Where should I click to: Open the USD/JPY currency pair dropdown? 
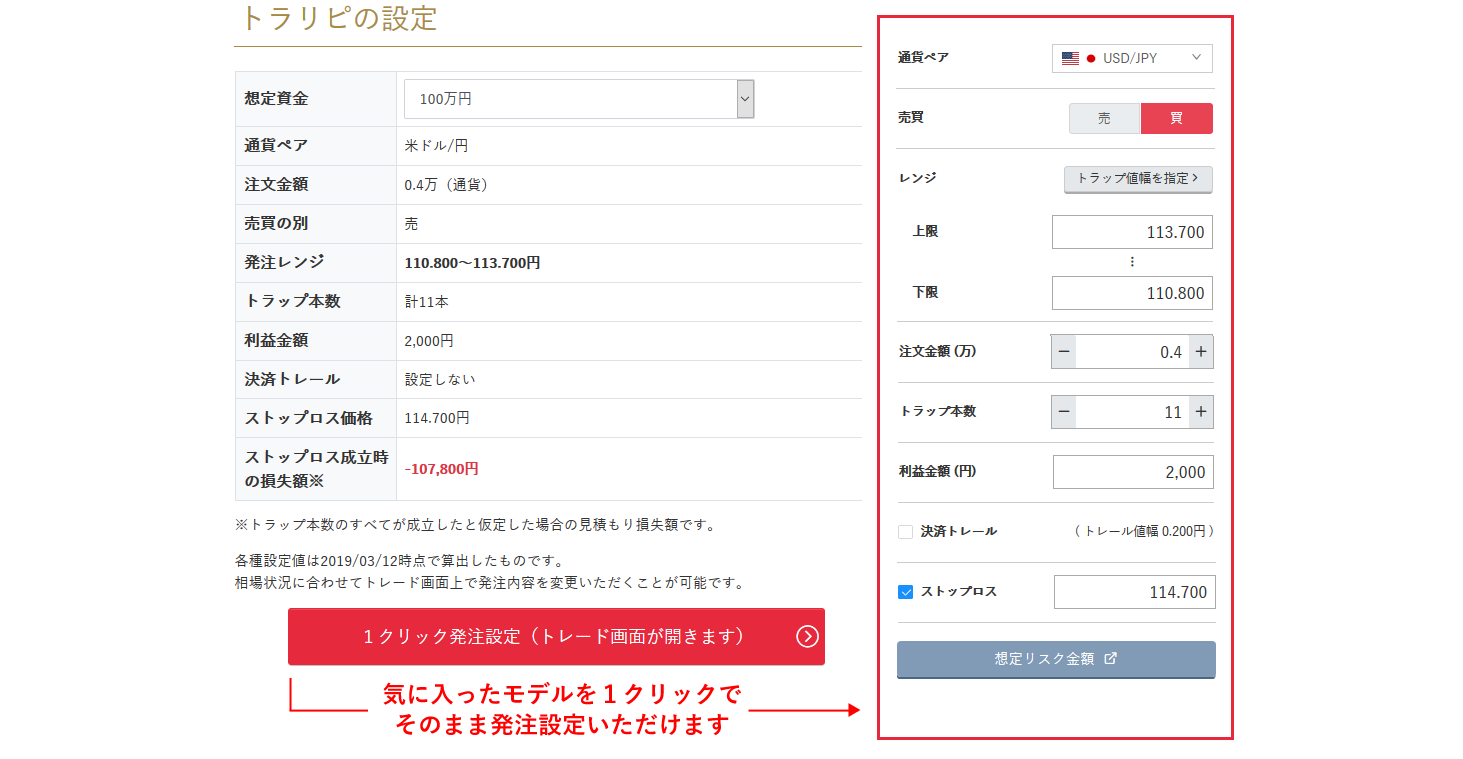tap(1132, 58)
